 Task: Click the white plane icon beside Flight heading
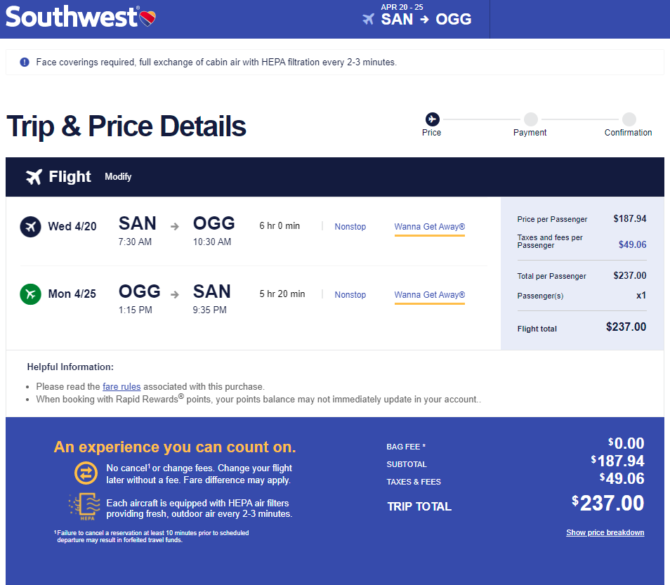tap(34, 177)
